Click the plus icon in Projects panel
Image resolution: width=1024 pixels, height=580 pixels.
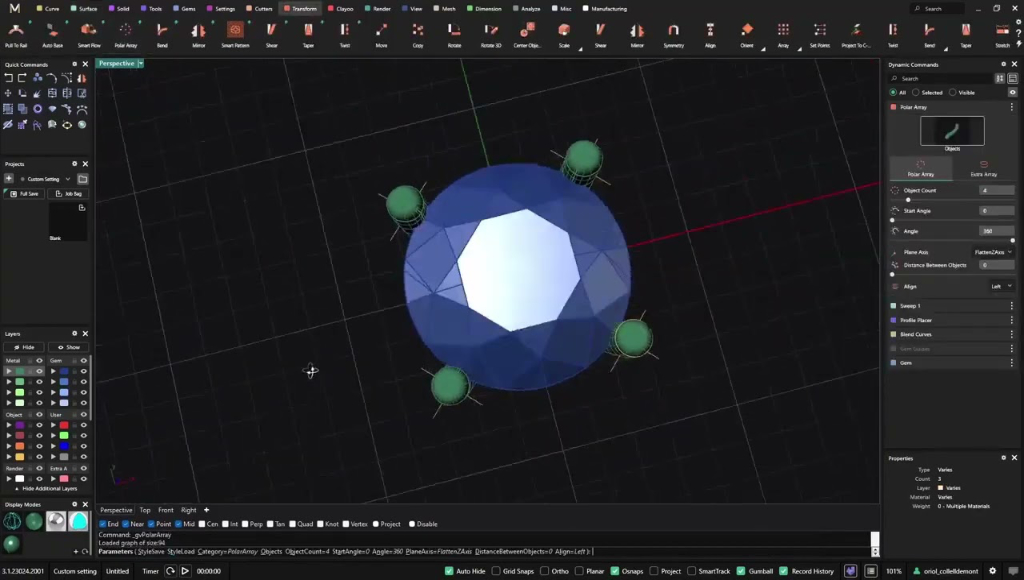click(x=8, y=179)
